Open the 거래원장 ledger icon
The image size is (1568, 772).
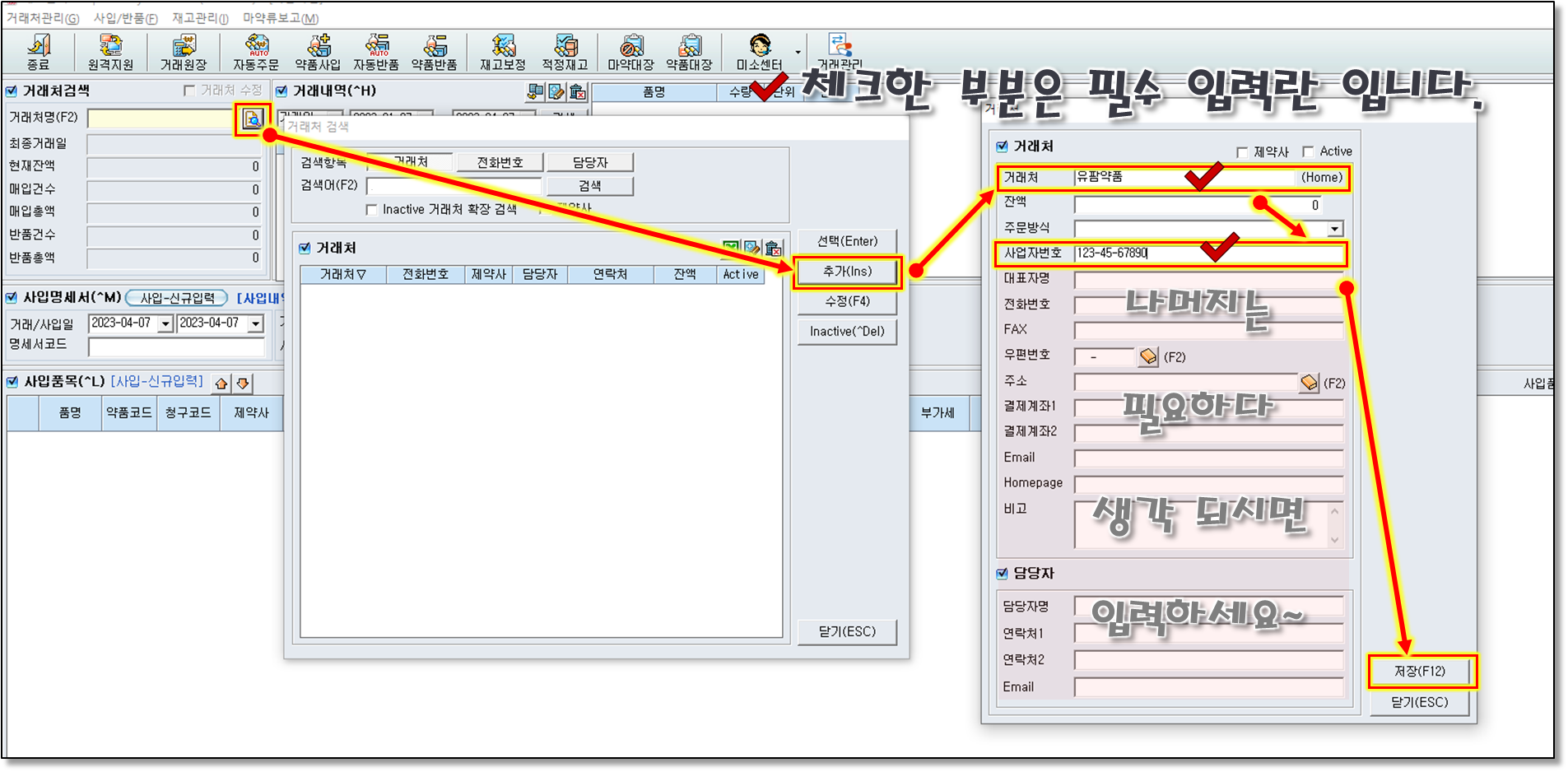tap(184, 52)
